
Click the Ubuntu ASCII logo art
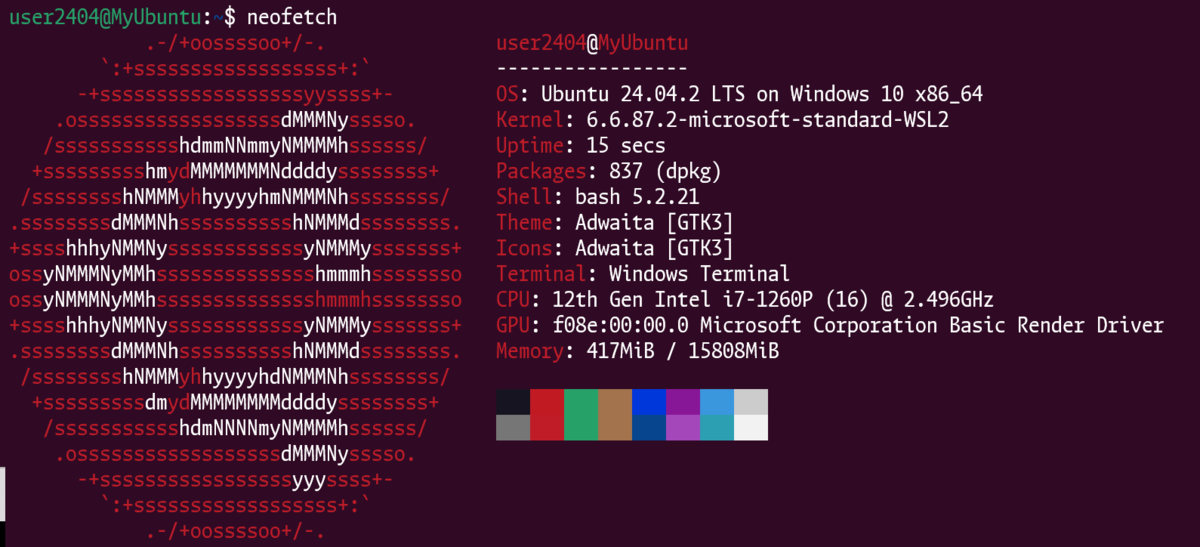[236, 287]
